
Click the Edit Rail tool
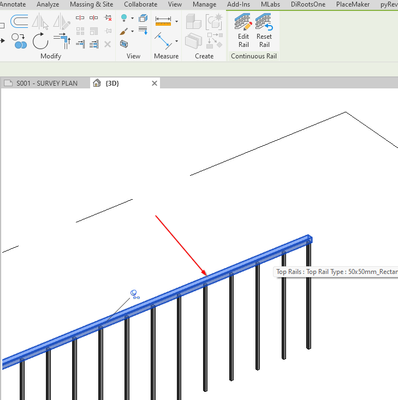(243, 31)
